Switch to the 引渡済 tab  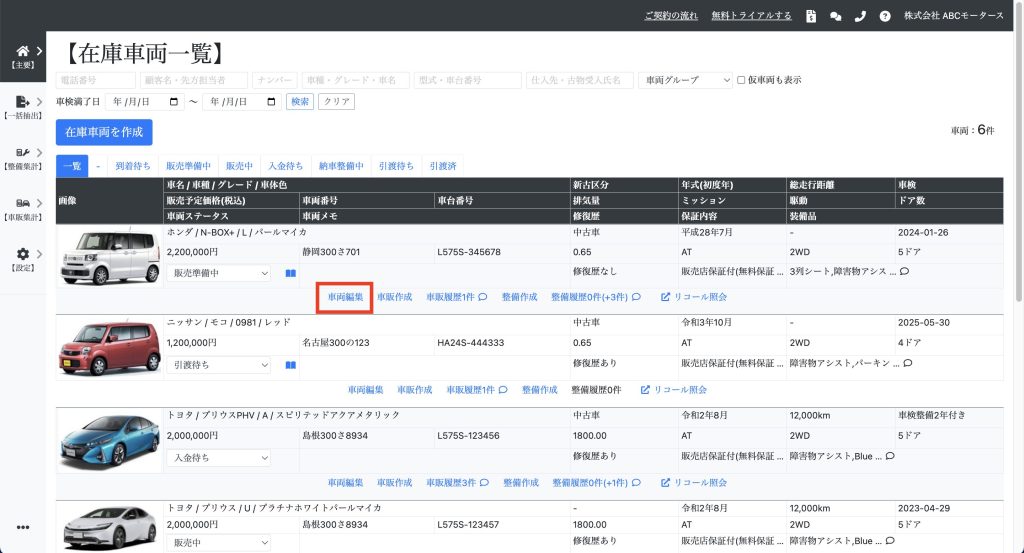point(443,166)
